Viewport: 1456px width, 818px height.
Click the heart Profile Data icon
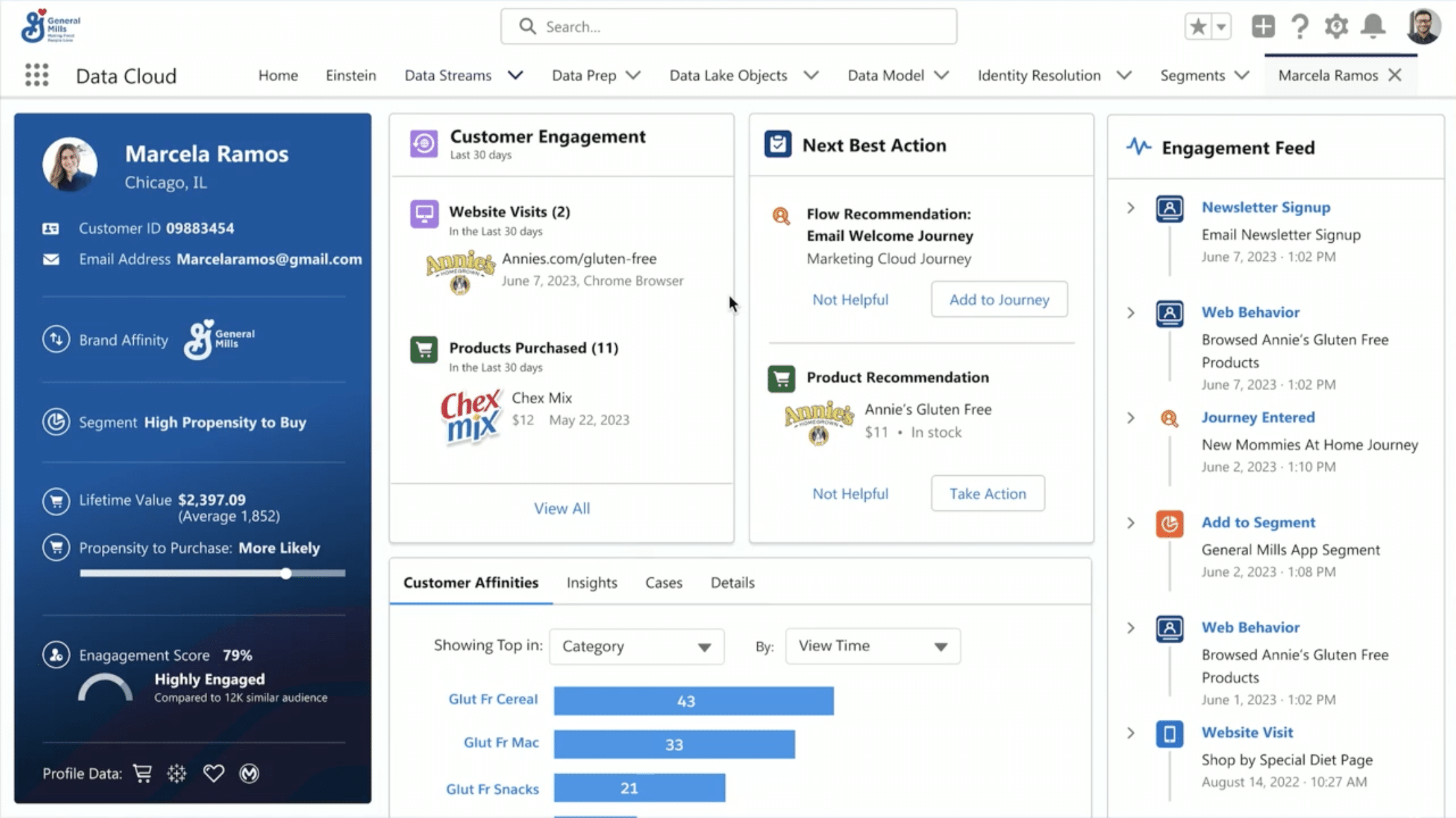pos(213,773)
